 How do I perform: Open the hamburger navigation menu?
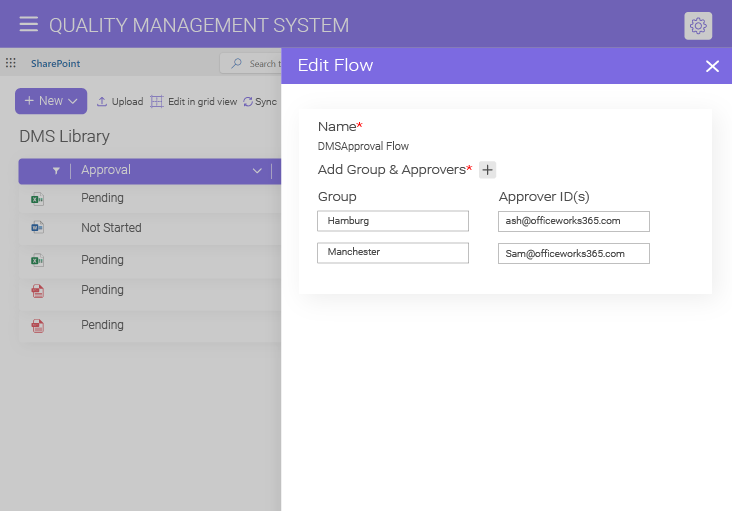tap(28, 24)
